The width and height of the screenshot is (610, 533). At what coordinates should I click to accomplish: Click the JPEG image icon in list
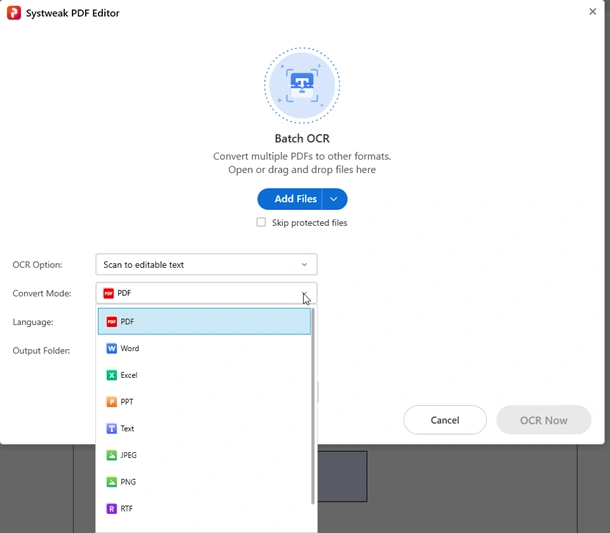click(x=112, y=455)
